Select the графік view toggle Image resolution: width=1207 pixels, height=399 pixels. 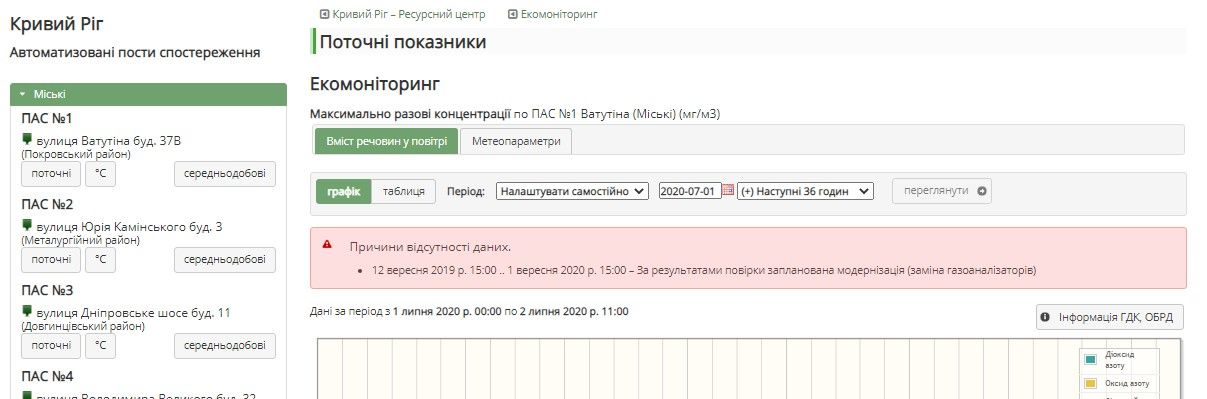pyautogui.click(x=343, y=191)
